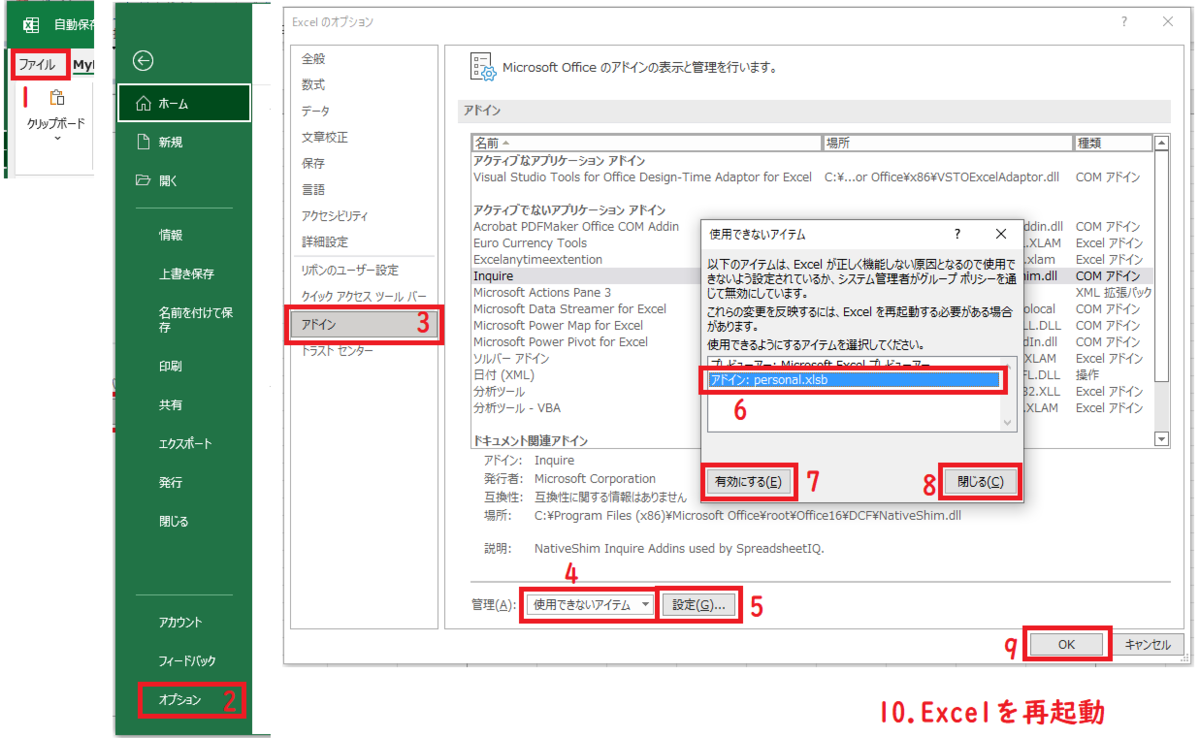Select Inquire add-in row
The image size is (1200, 738).
[x=586, y=275]
